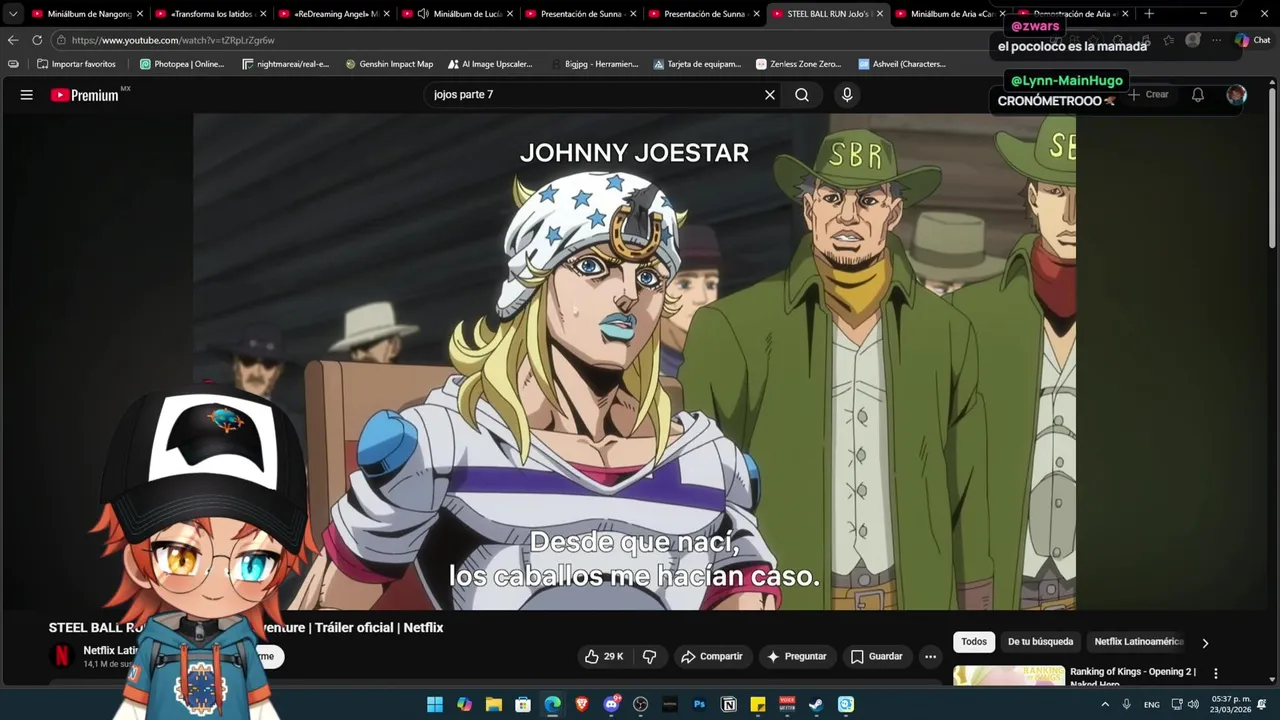Click the Compartir share button

(711, 656)
